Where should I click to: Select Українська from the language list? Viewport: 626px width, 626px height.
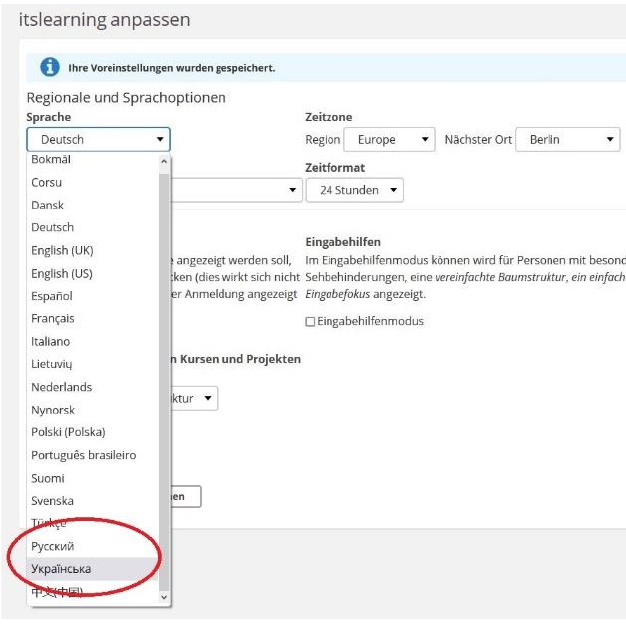(x=61, y=569)
